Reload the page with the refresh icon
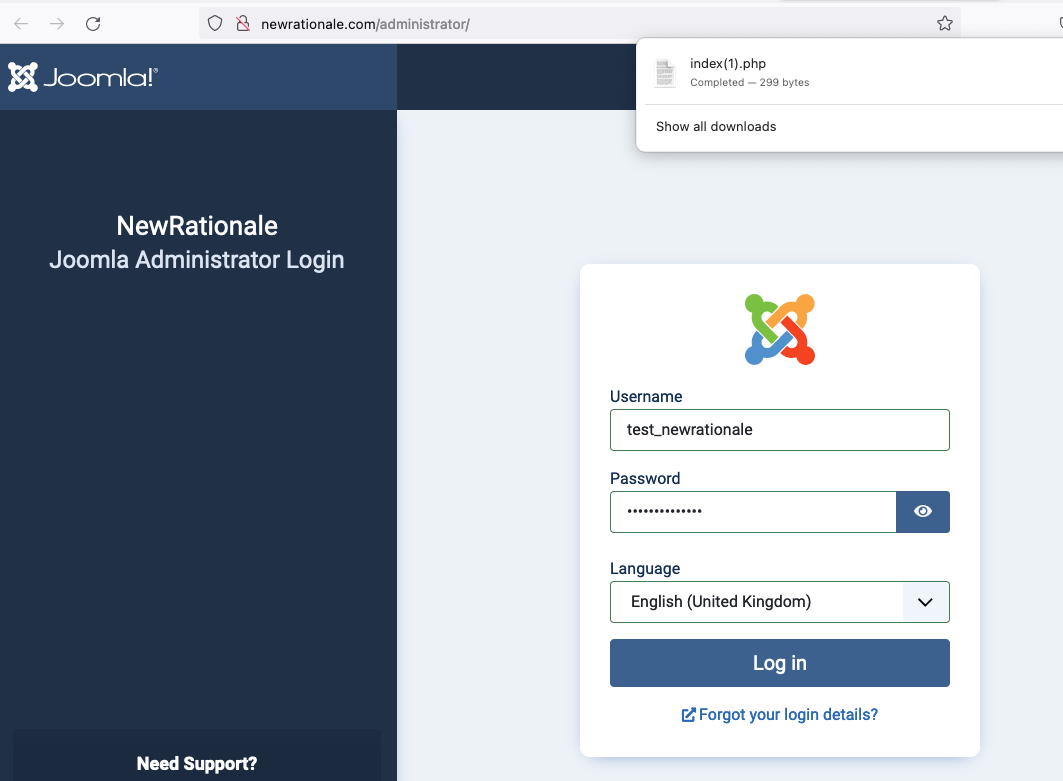 (x=93, y=24)
